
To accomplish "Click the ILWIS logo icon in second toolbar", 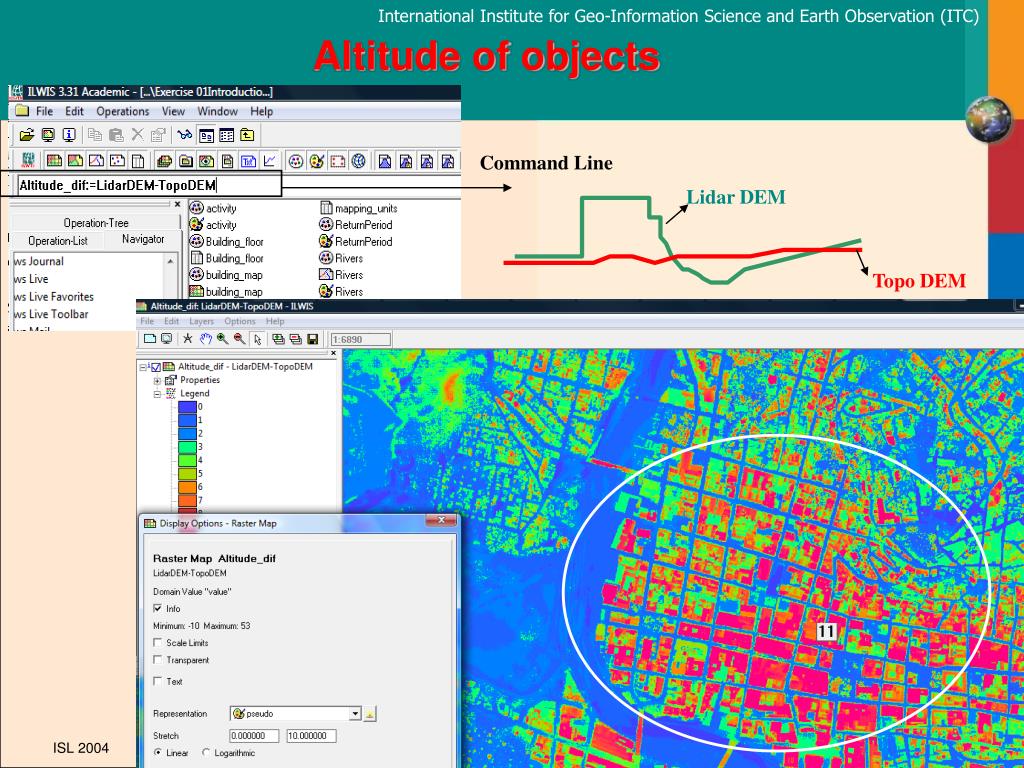I will [27, 161].
